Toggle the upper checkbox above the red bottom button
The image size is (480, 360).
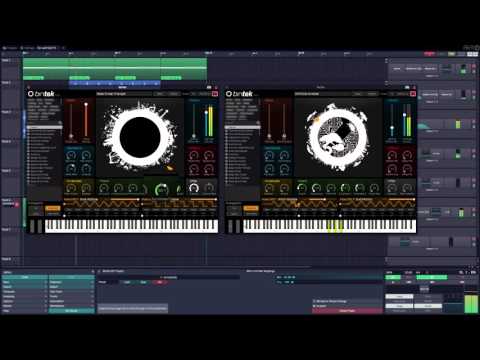(x=314, y=301)
